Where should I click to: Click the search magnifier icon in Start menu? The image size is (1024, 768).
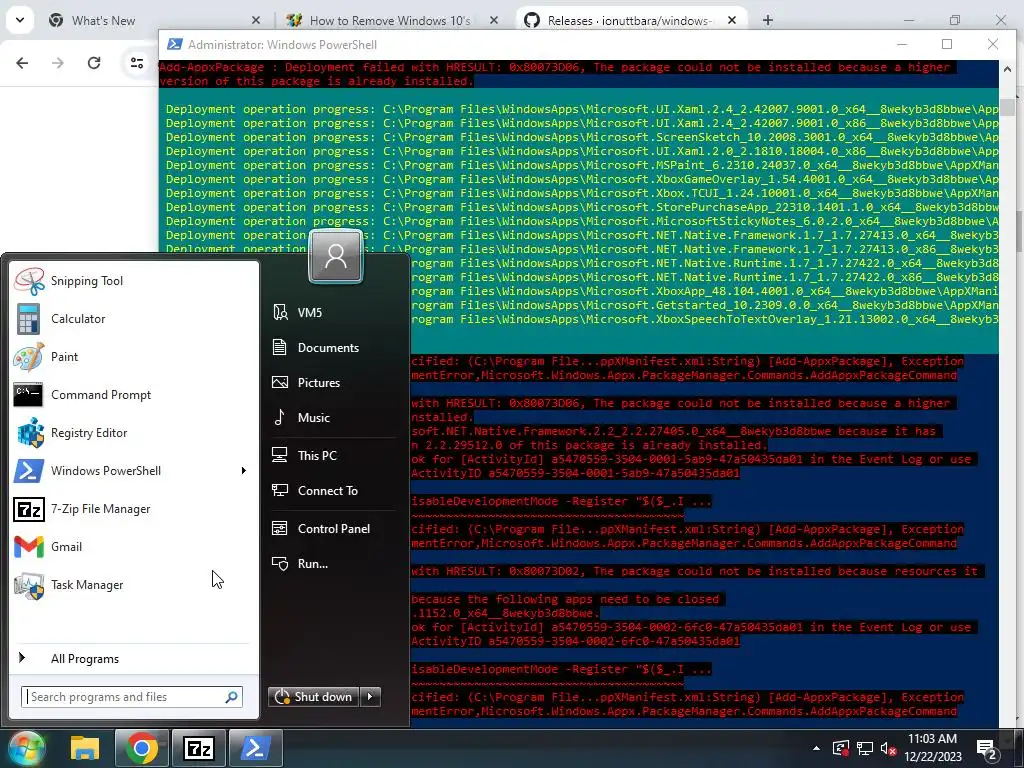pos(231,697)
